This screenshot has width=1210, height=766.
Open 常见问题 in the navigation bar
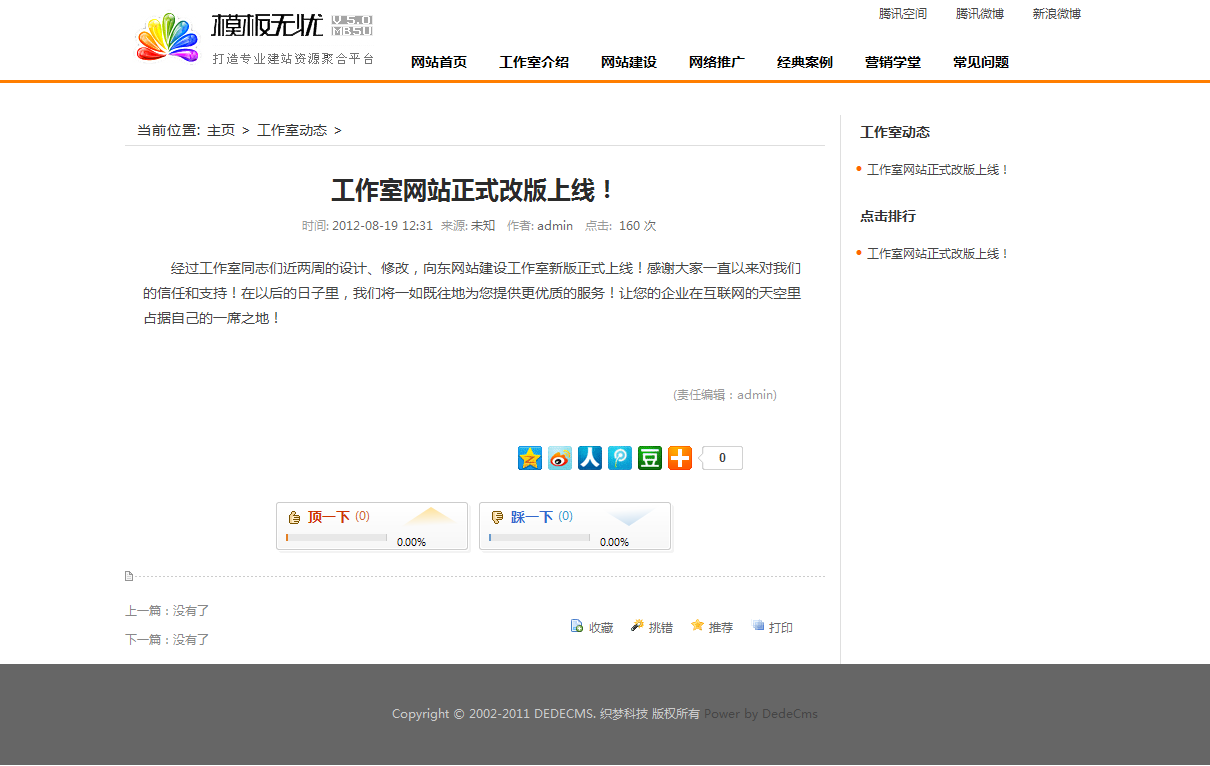pos(981,62)
